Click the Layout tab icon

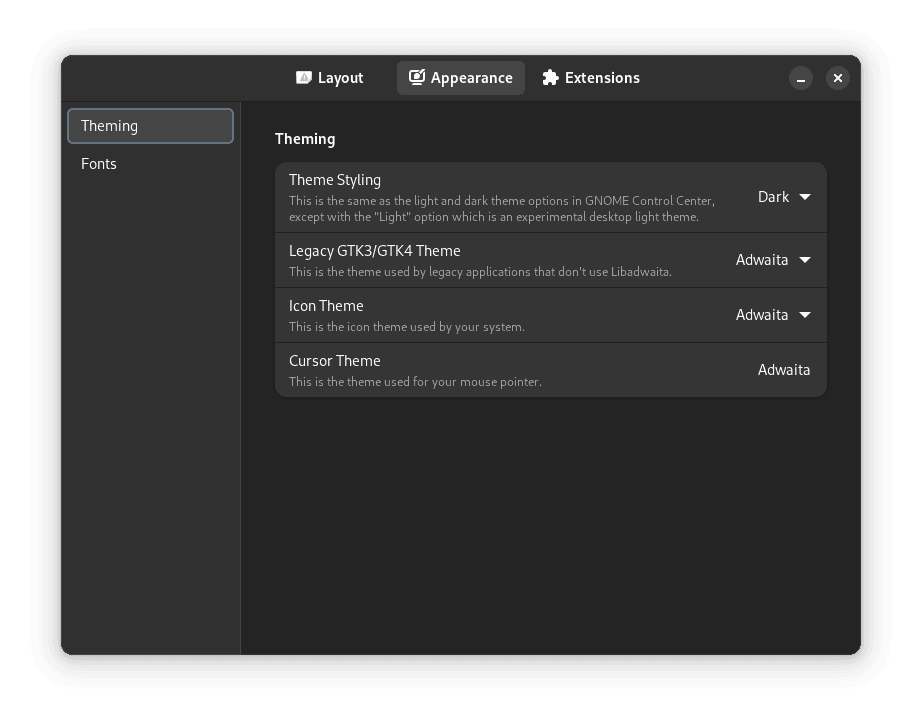coord(304,78)
